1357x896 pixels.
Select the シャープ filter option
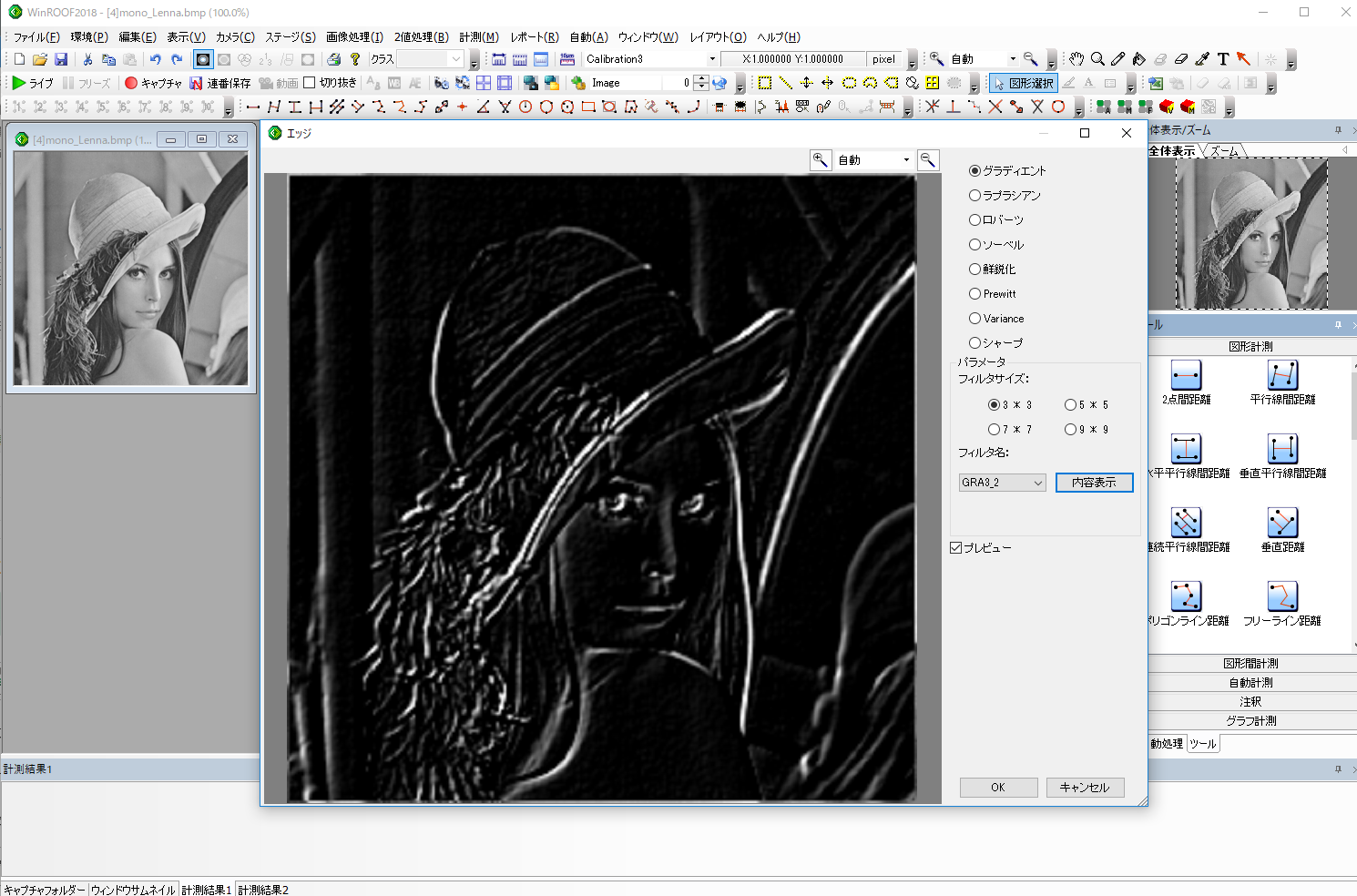point(996,342)
